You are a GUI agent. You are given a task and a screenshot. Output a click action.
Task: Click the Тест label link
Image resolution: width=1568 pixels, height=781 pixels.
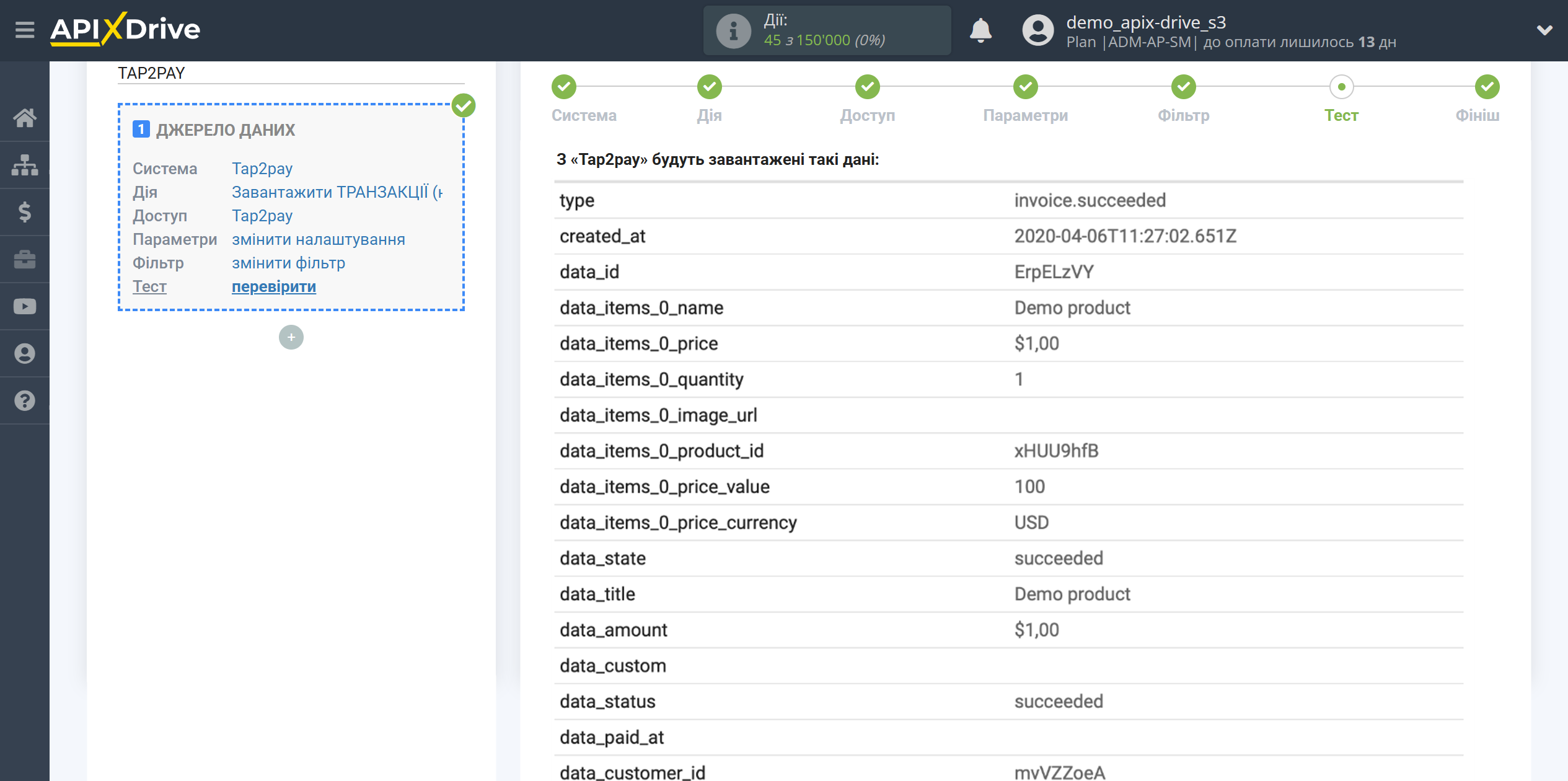click(149, 286)
